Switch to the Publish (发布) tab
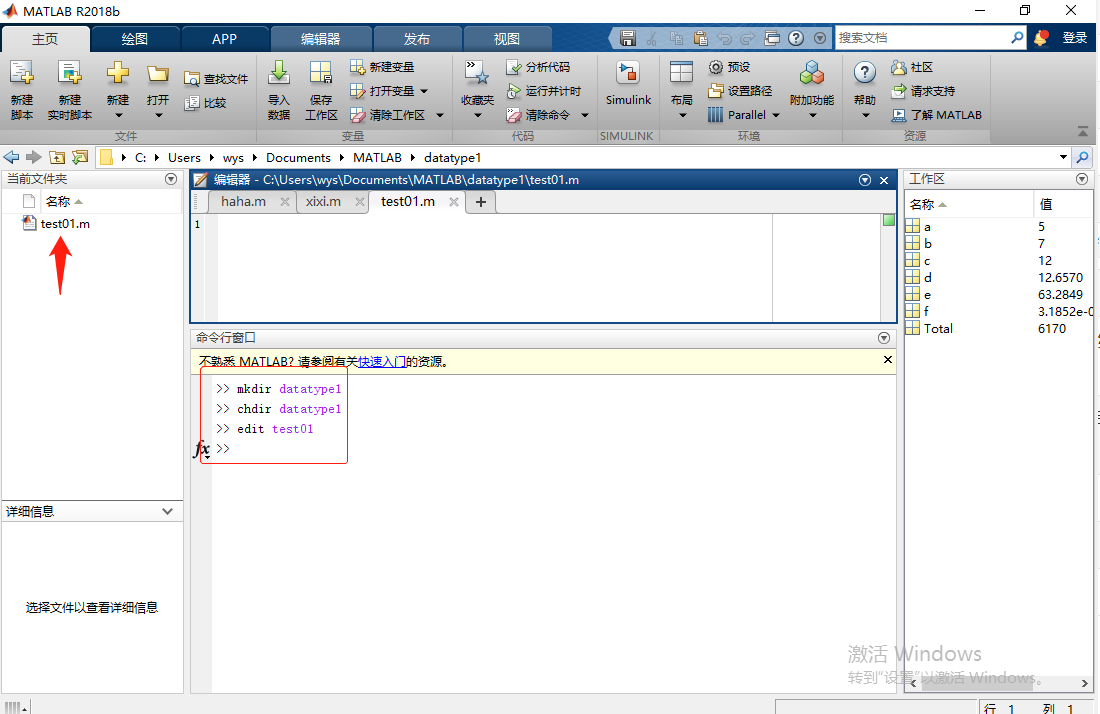The image size is (1100, 714). (x=417, y=39)
